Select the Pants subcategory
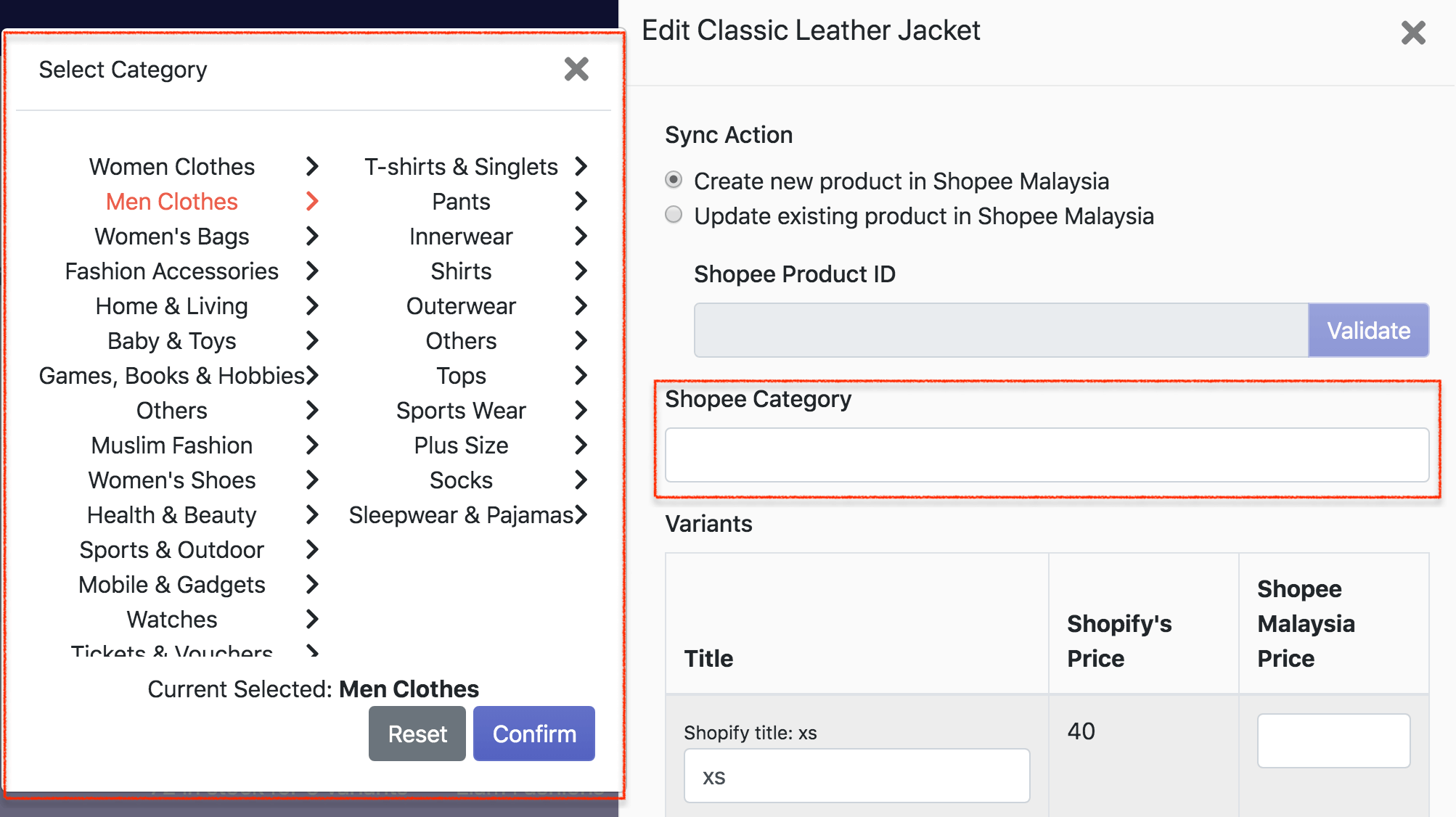1456x817 pixels. 461,202
